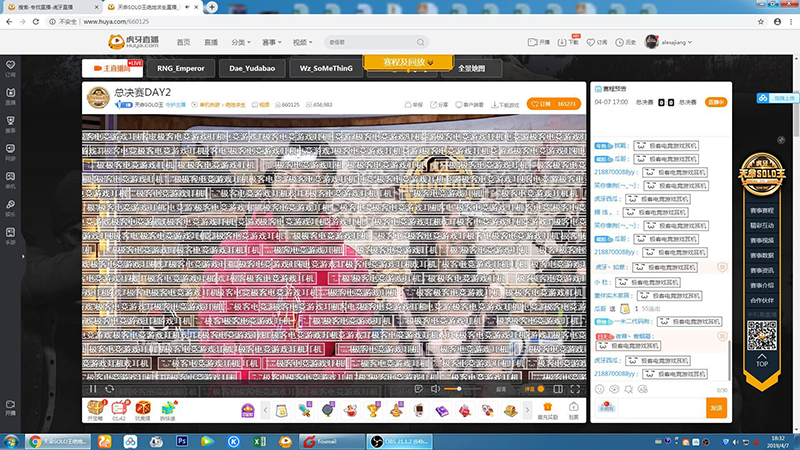Viewport: 800px width, 450px height.
Task: Click the cloud upload extension icon
Action: click(x=778, y=97)
